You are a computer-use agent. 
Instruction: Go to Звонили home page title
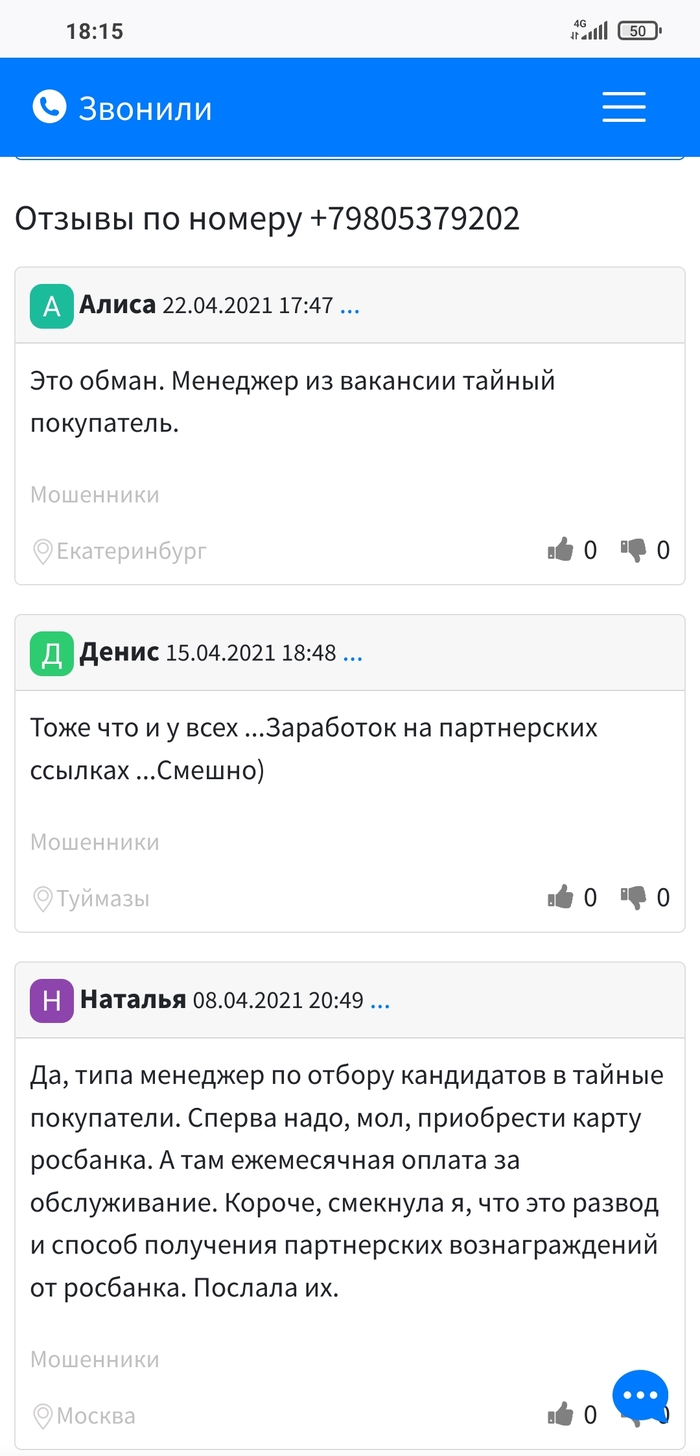(x=145, y=108)
